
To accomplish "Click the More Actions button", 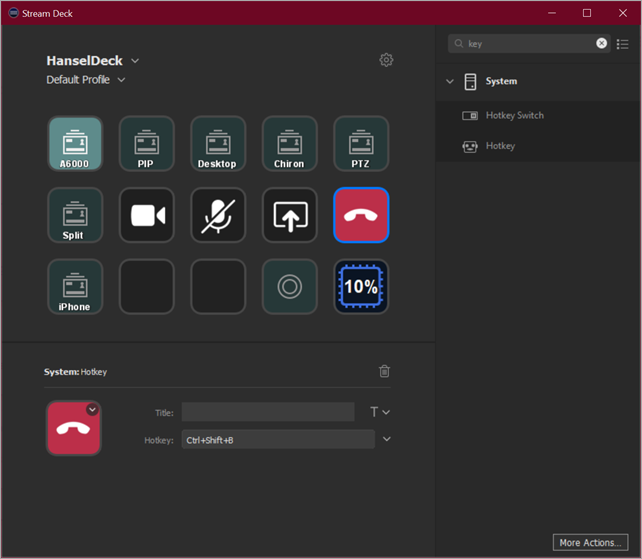I will 590,542.
